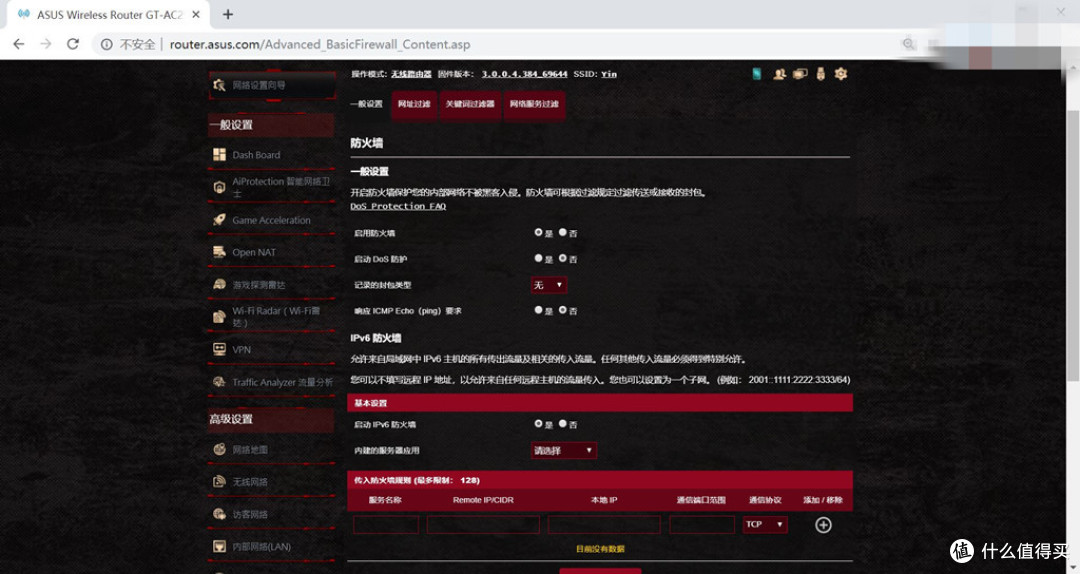Click the 高级设置 (advanced settings) sidebar header
Screen dimensions: 1080x574
[271, 420]
